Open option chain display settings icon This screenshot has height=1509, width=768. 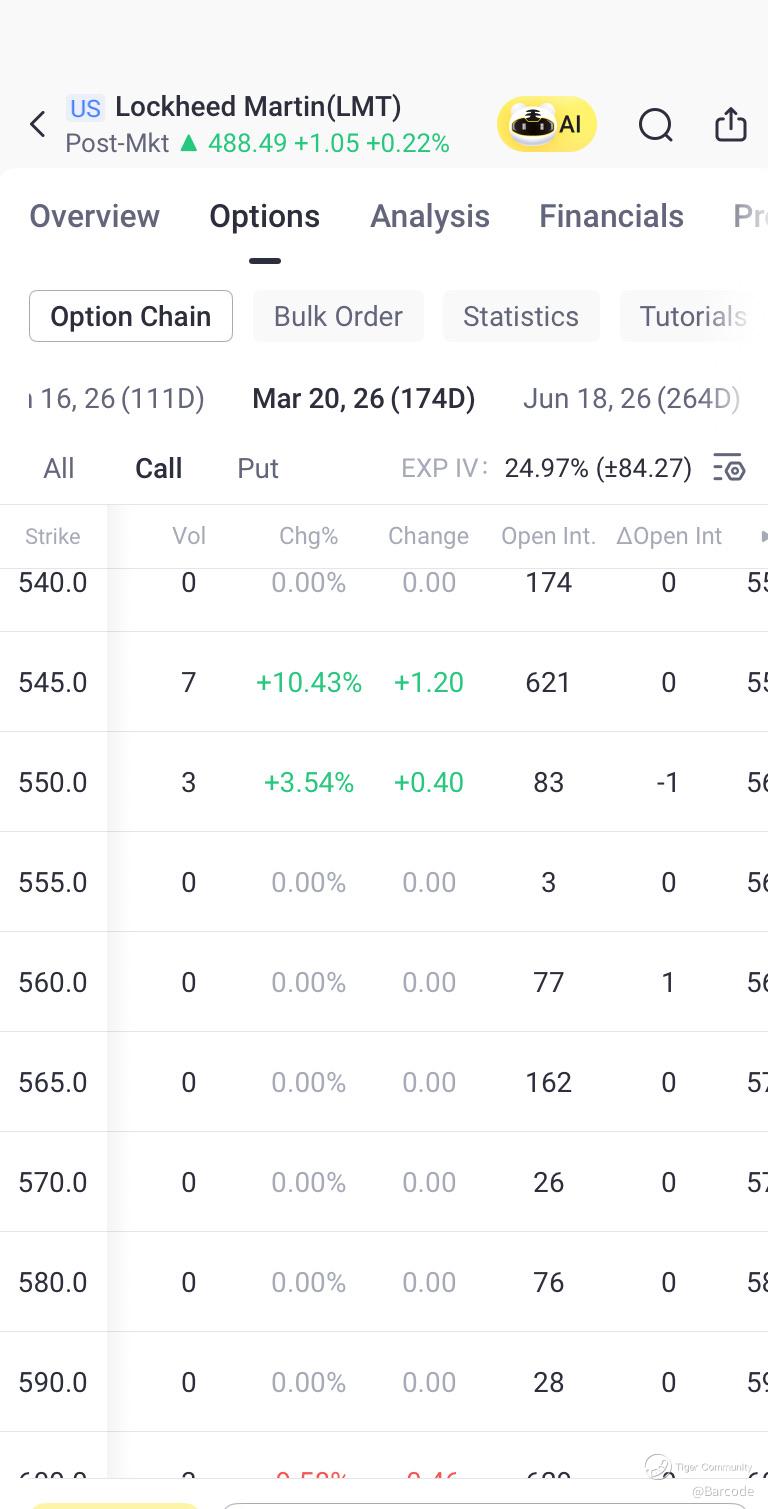click(729, 468)
